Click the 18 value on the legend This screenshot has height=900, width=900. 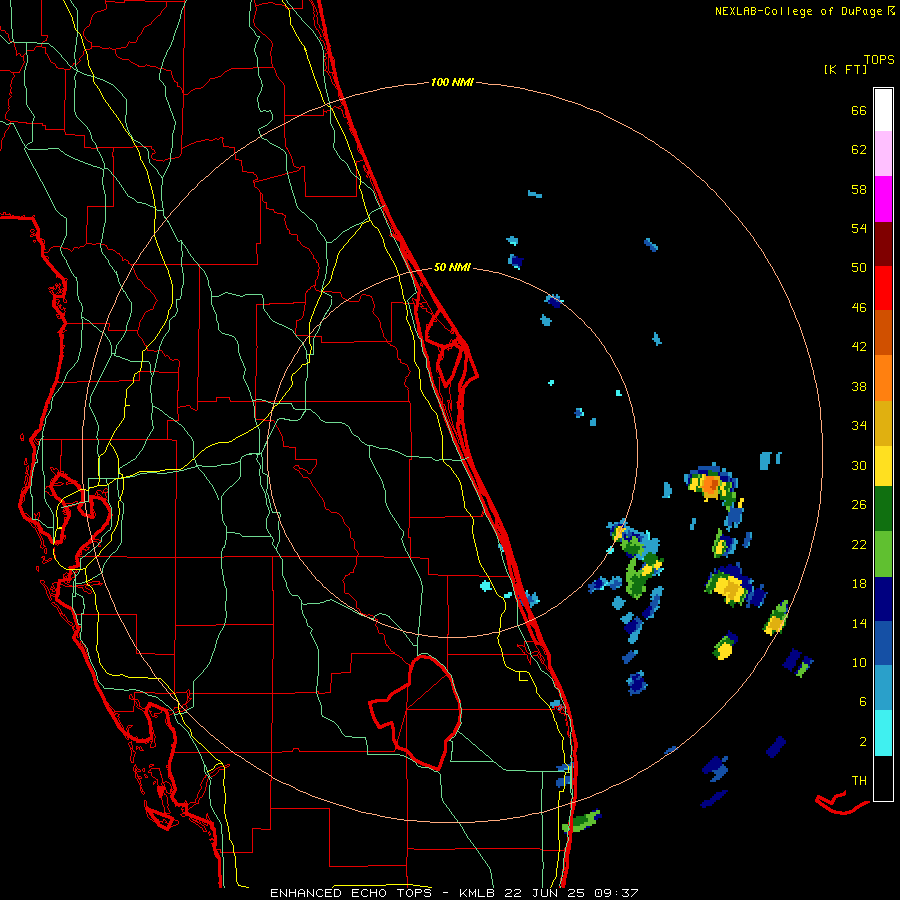859,584
